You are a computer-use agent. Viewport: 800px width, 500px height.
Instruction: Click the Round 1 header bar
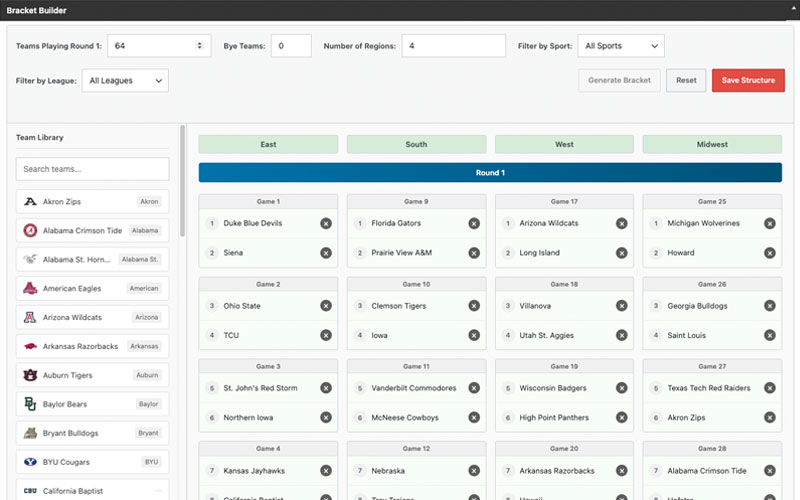(x=490, y=172)
